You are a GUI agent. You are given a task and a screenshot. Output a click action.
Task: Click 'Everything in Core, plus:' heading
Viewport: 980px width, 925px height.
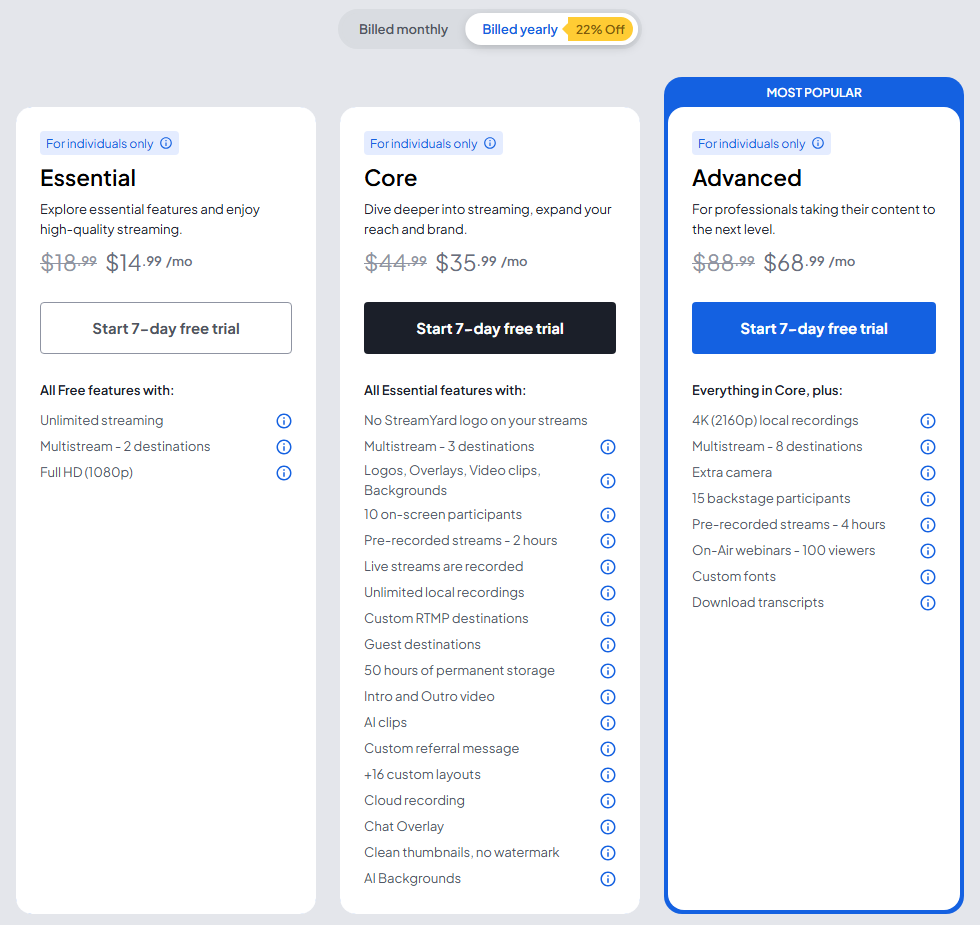[767, 391]
